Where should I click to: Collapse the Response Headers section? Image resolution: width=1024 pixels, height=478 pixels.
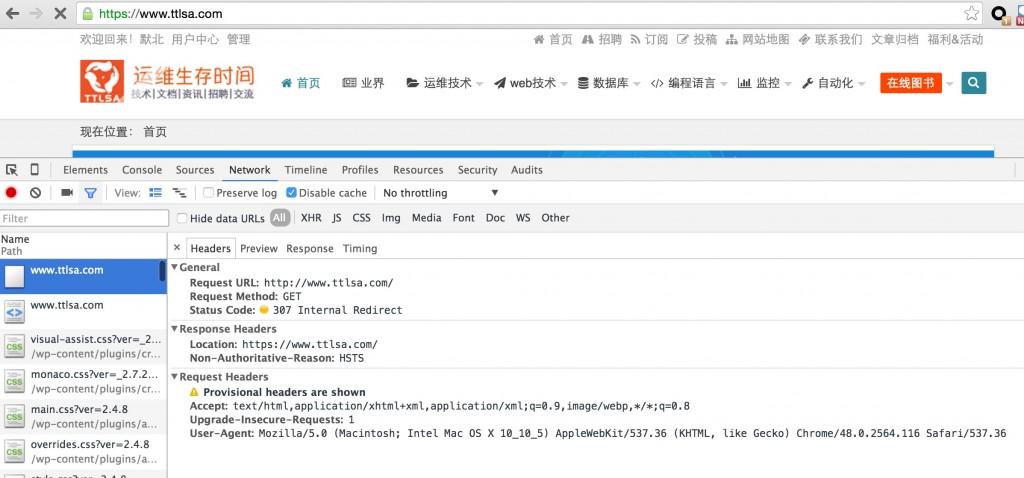(174, 329)
